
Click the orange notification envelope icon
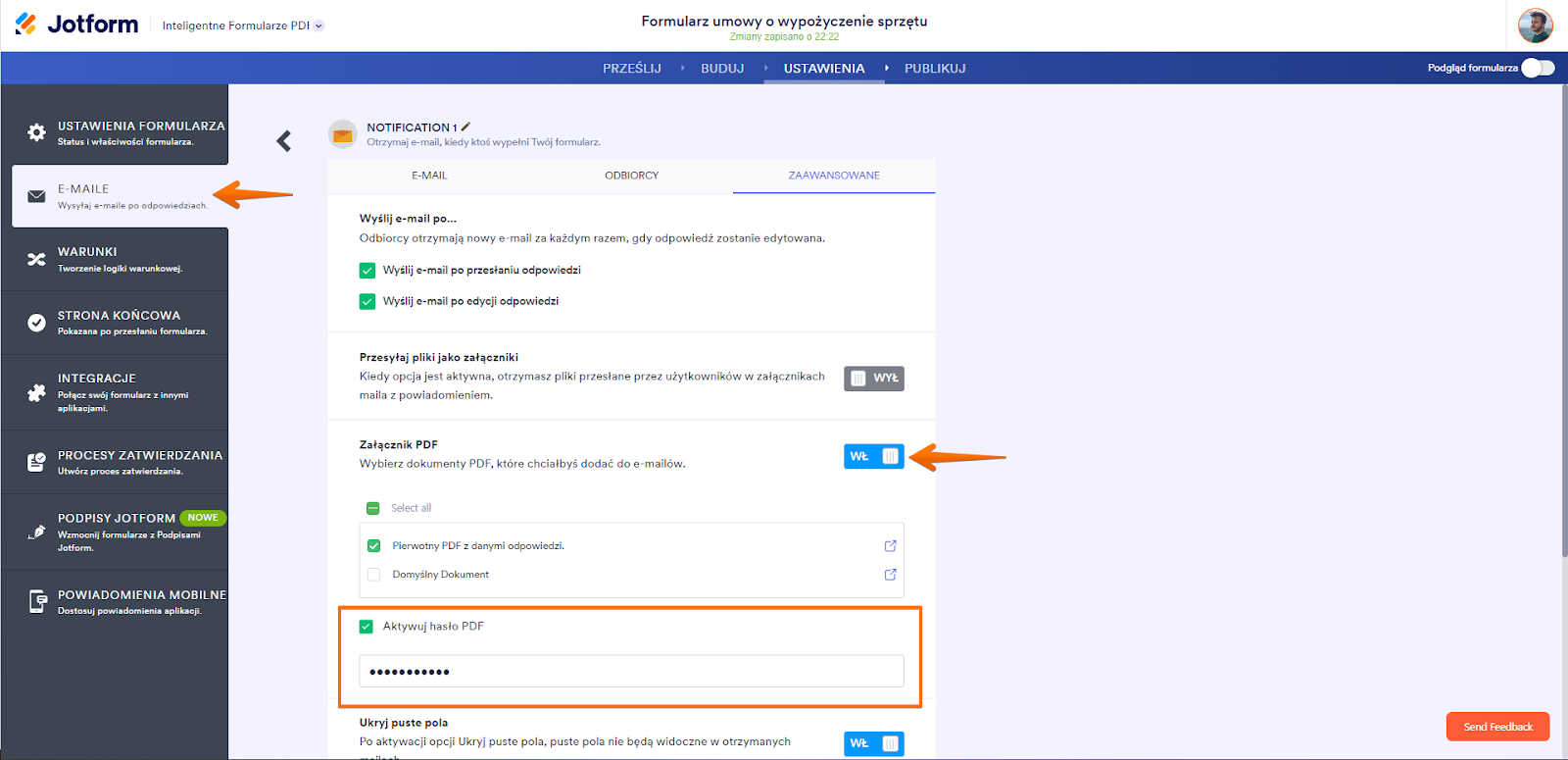pyautogui.click(x=343, y=135)
